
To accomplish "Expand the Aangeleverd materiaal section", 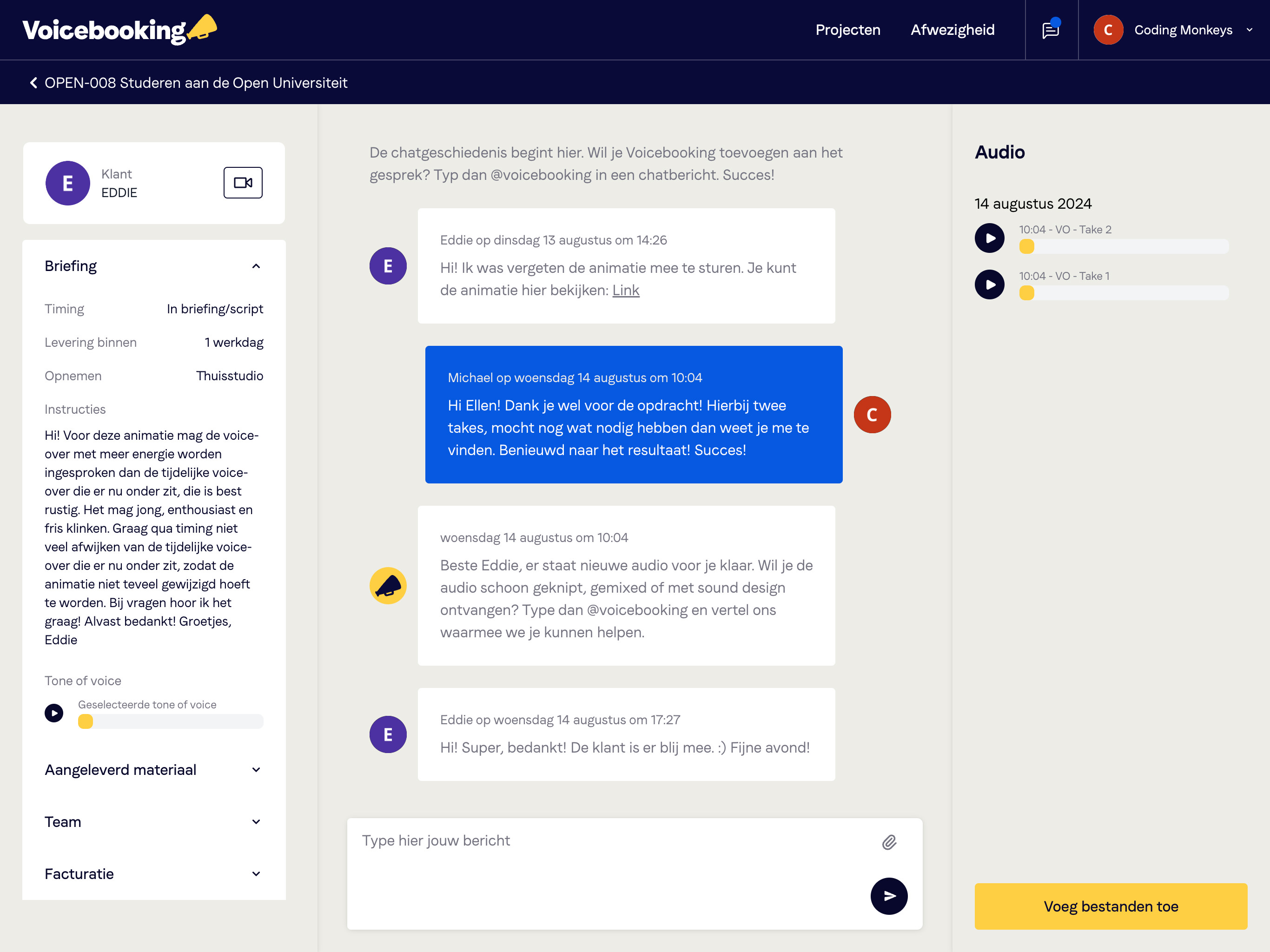I will coord(154,770).
